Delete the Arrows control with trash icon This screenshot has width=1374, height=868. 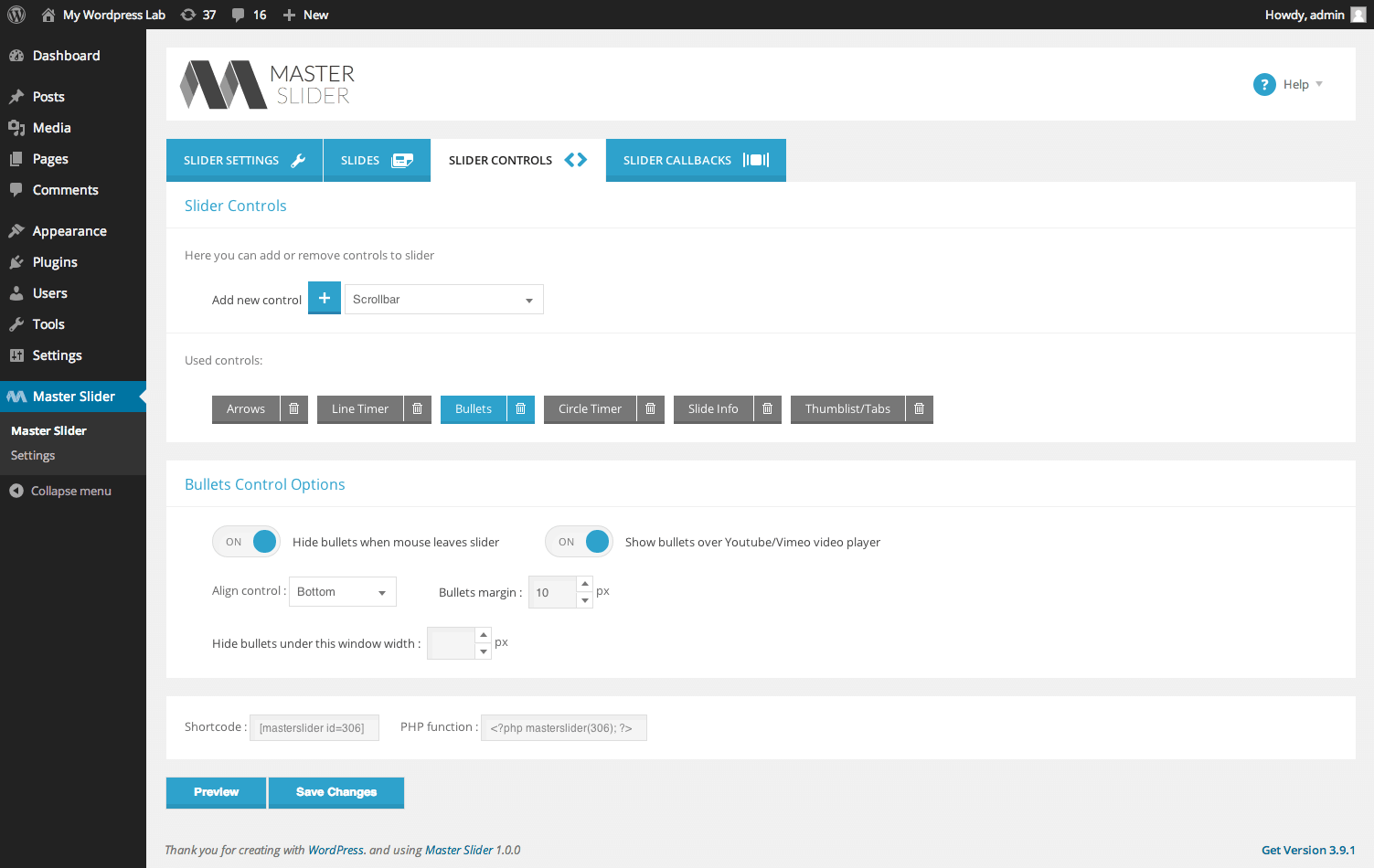coord(294,409)
